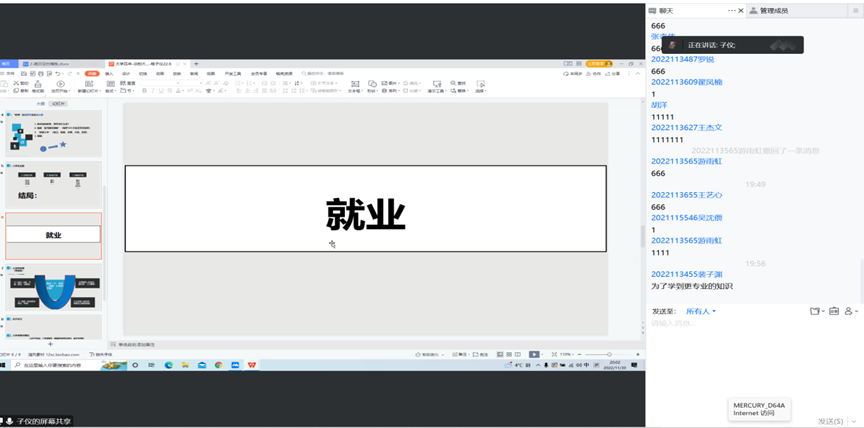Click the WPS Office icon in taskbar
Image resolution: width=864 pixels, height=428 pixels.
pos(251,365)
